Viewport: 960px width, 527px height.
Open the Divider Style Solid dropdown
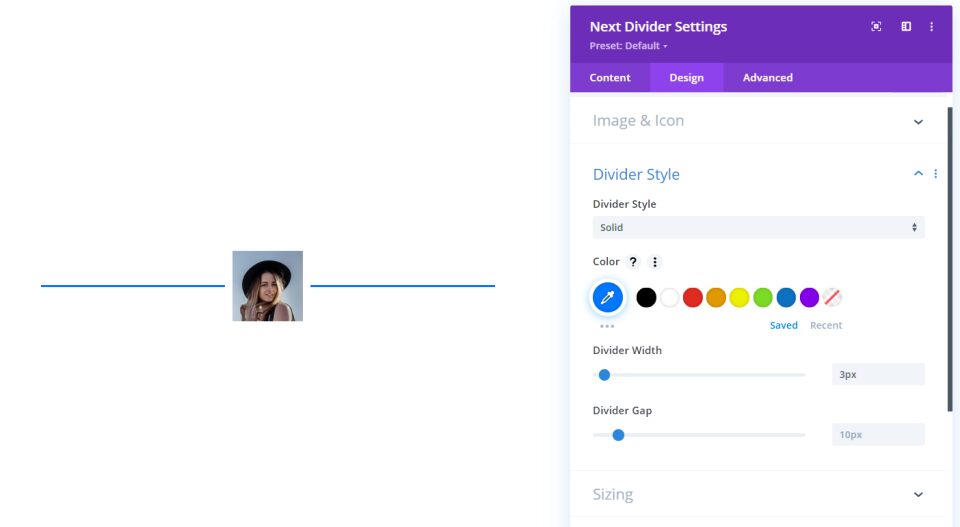[x=758, y=227]
